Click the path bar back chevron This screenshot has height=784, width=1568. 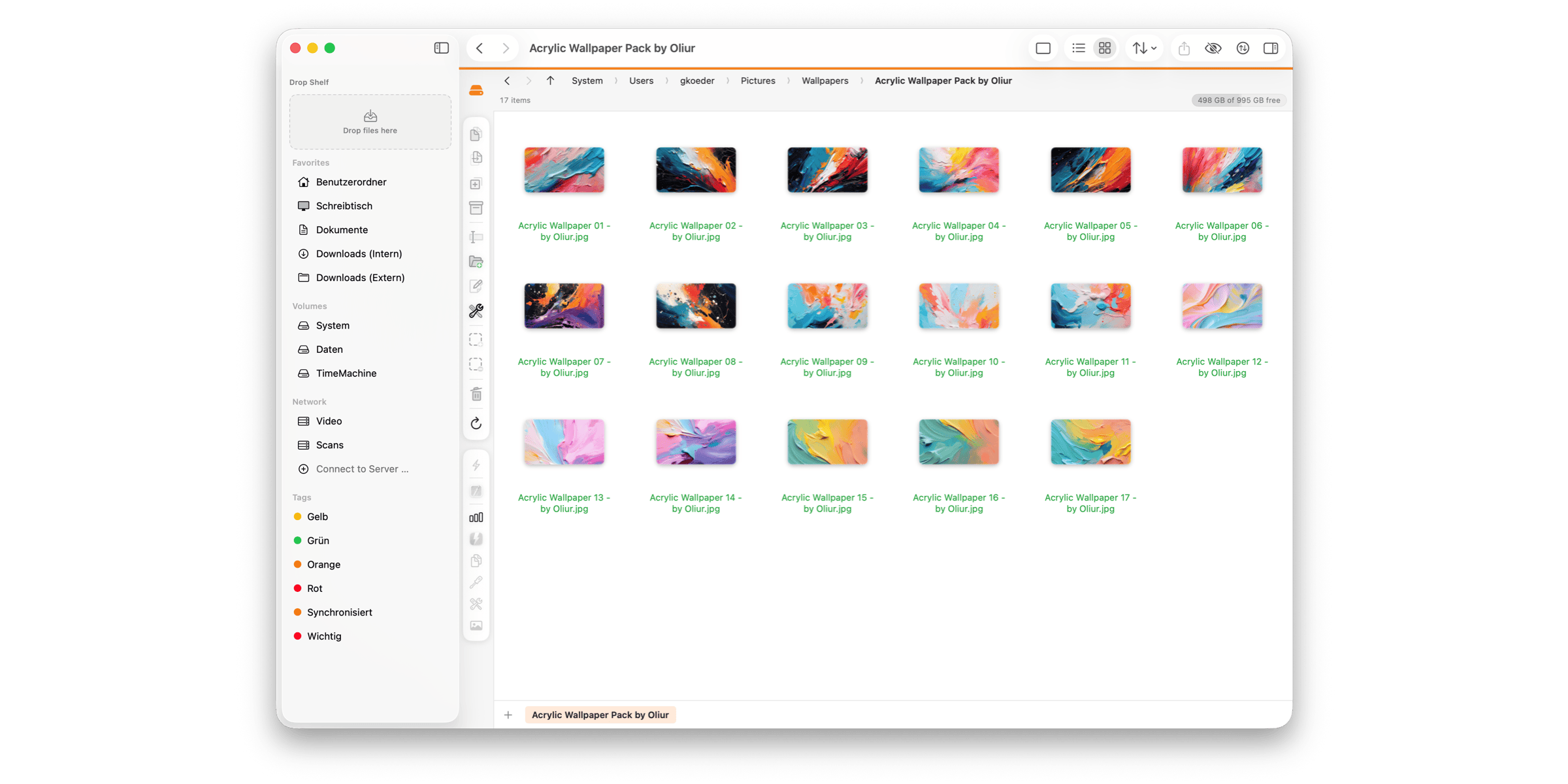(507, 80)
